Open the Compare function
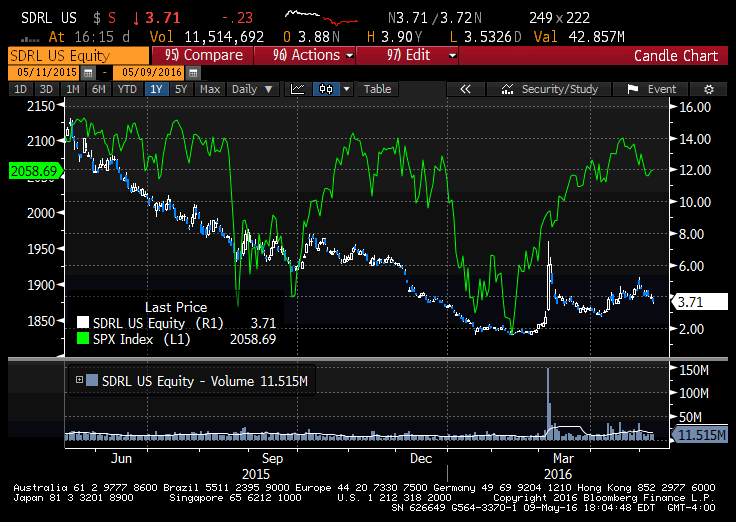The image size is (736, 522). click(203, 55)
